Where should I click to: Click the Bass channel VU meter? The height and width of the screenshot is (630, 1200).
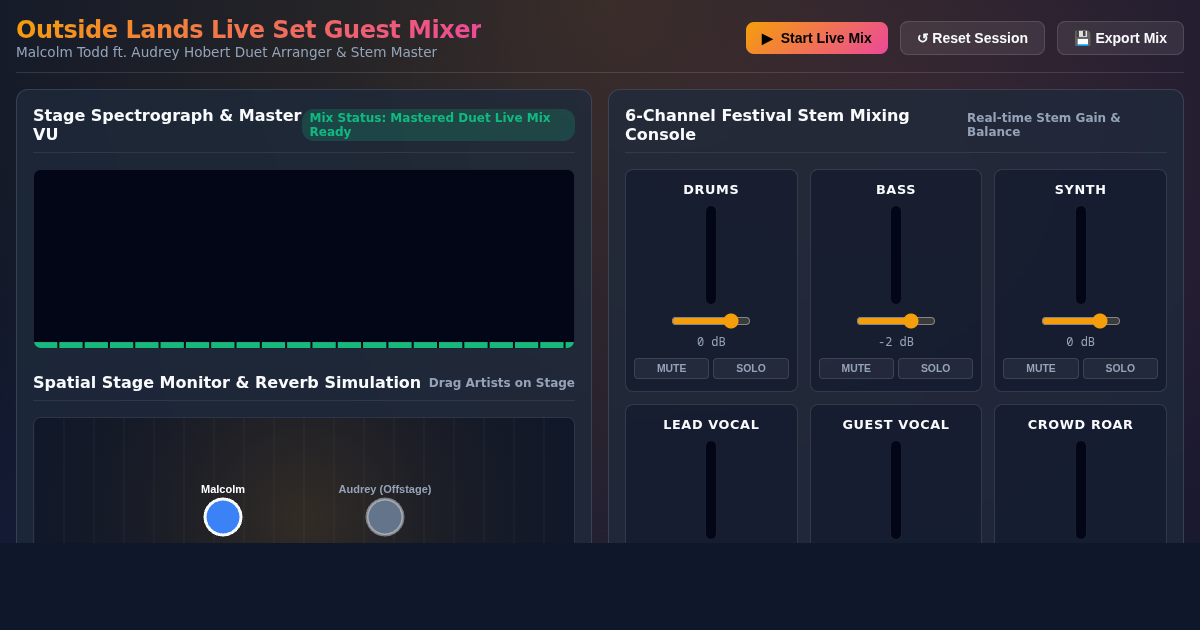coord(896,255)
